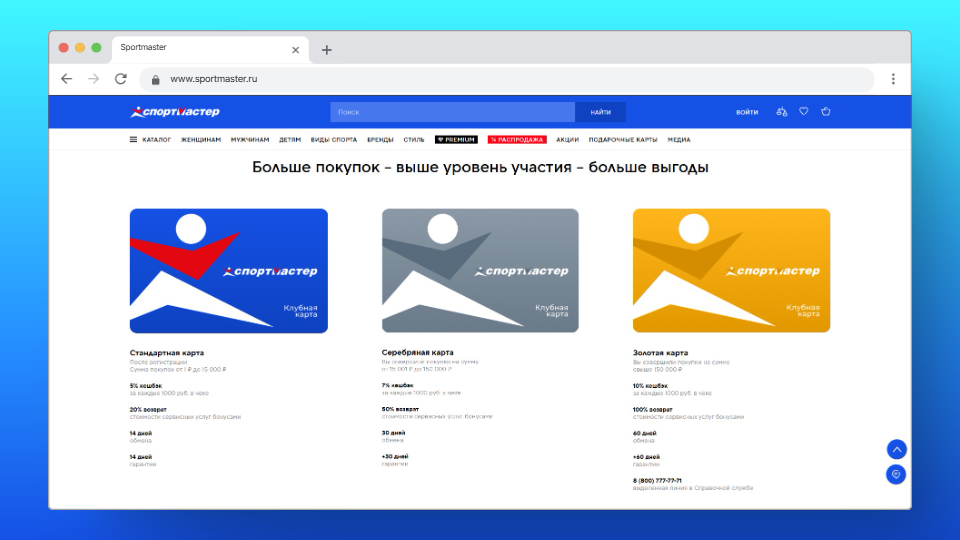Open the ЖЕНЩИНАМ menu item
Screen dimensions: 960x540
coord(201,140)
